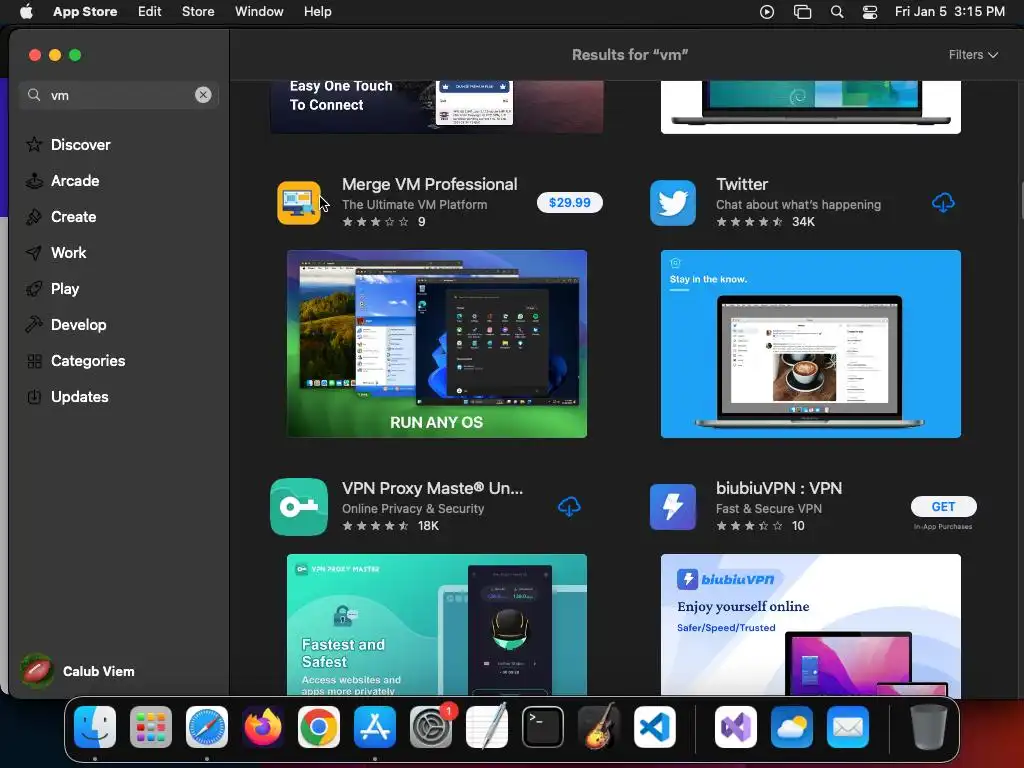Launch Google Chrome from the dock

[x=319, y=727]
